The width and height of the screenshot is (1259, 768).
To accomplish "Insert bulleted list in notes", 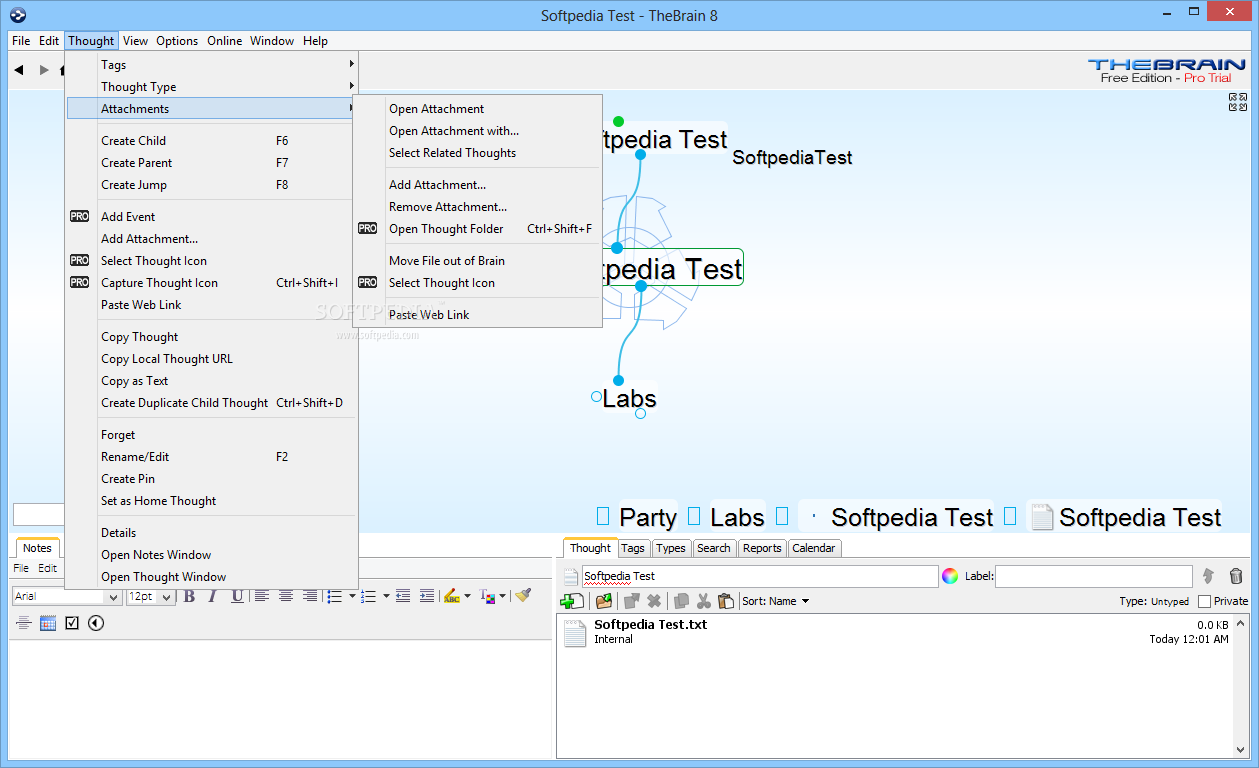I will click(x=335, y=596).
